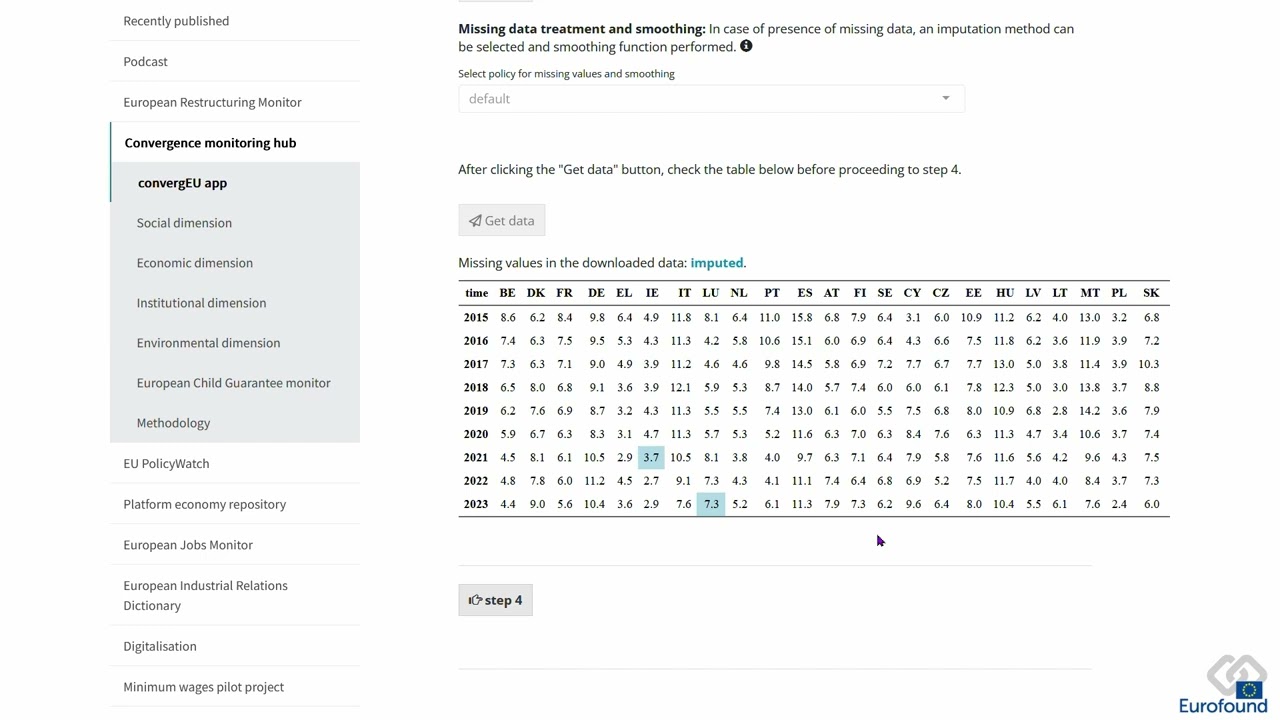Click the EU flag in the Eurofound logo

[1248, 690]
